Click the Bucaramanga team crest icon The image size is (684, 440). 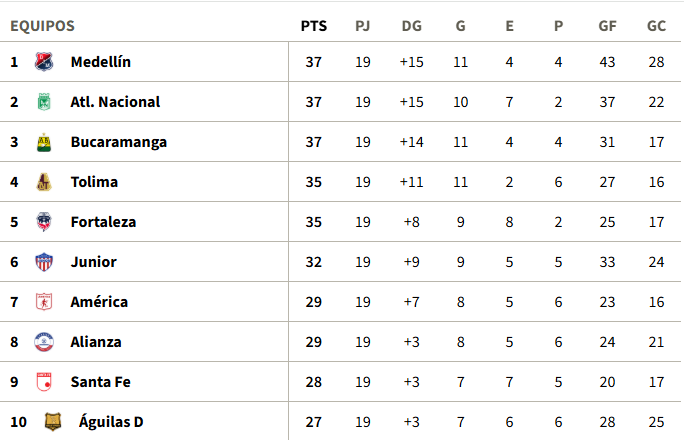[x=44, y=142]
